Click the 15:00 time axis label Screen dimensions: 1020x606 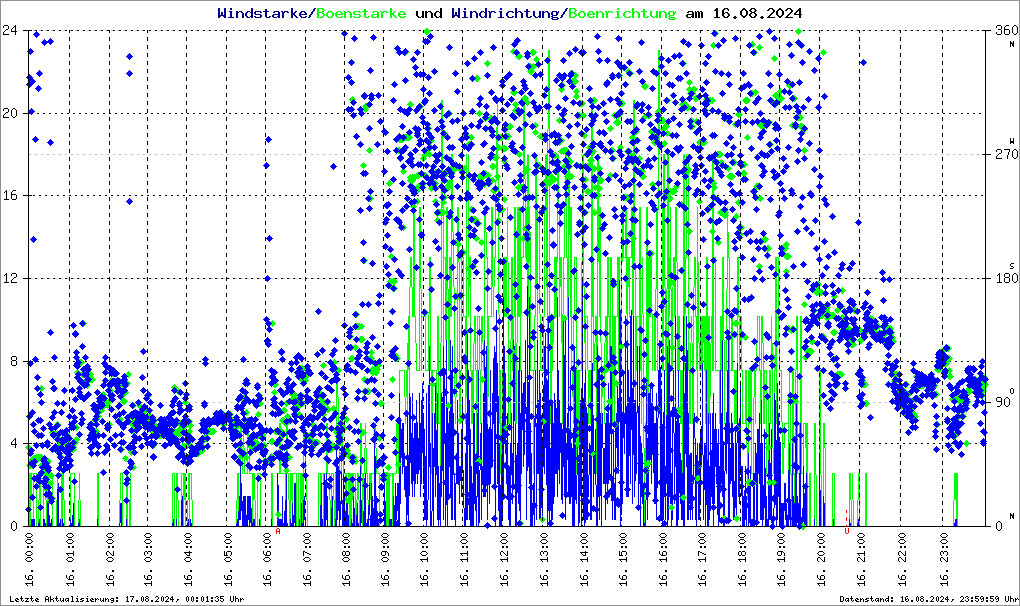tap(624, 559)
